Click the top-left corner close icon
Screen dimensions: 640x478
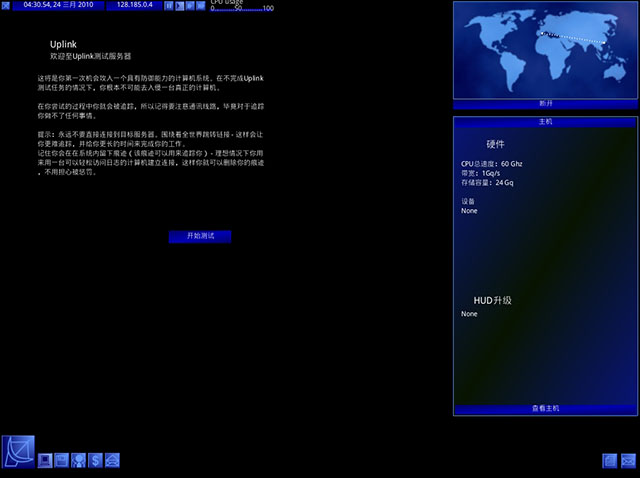coord(6,5)
